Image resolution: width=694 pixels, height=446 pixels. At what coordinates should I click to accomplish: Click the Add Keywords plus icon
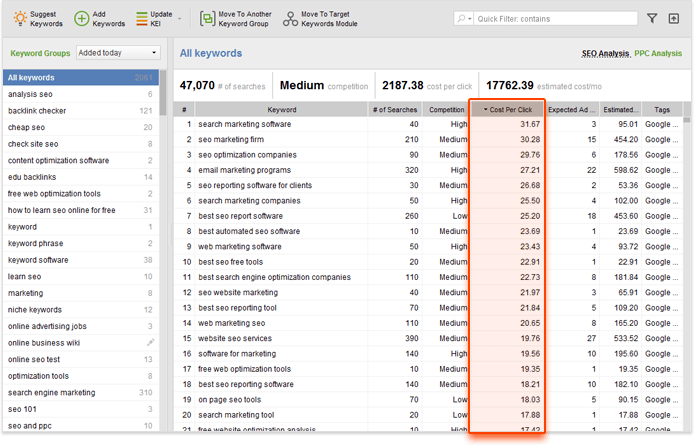[x=81, y=19]
